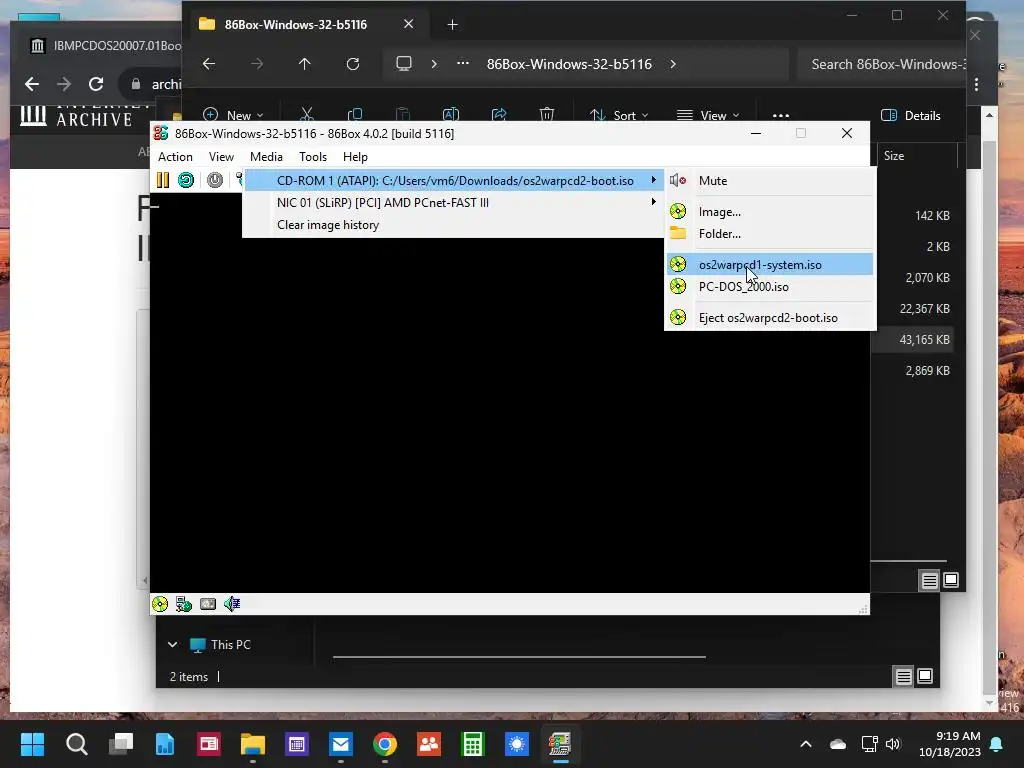The height and width of the screenshot is (768, 1024).
Task: Open File Explorer from the taskbar
Action: click(x=253, y=744)
